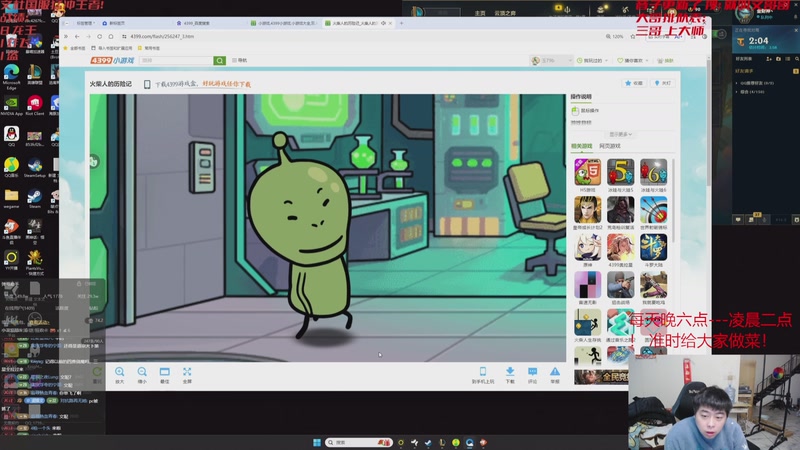Open the 常用书签 bookmark folder
Screen dimensions: 800x450
pos(149,48)
